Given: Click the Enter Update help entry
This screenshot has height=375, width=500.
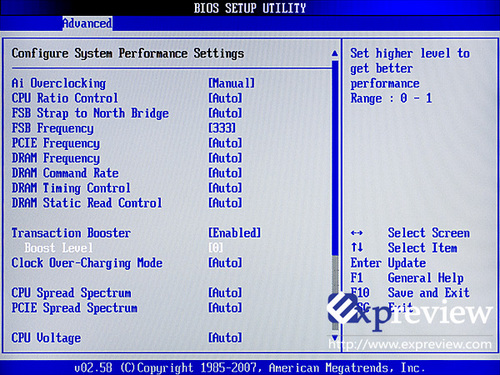Looking at the screenshot, I should click(388, 263).
